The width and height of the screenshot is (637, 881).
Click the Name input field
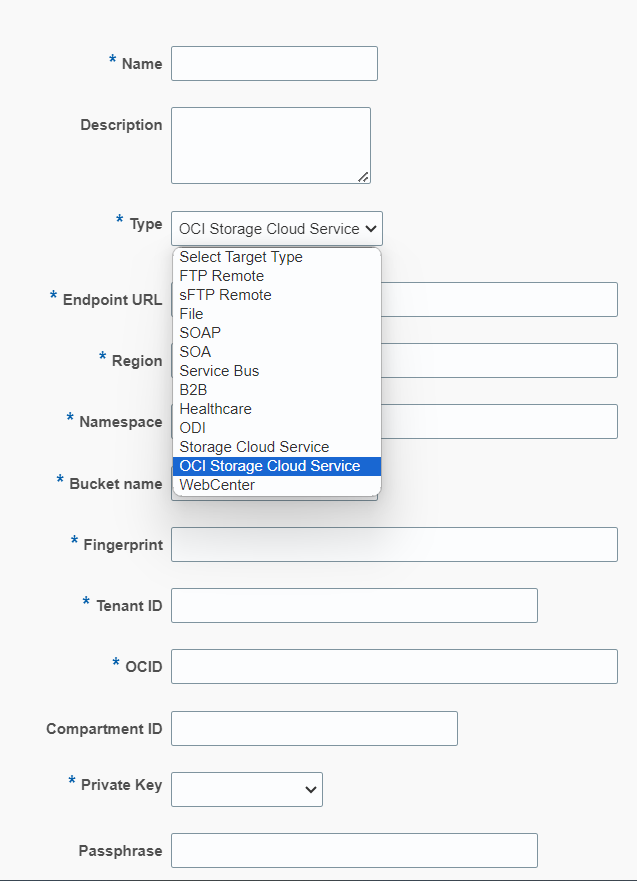tap(274, 63)
